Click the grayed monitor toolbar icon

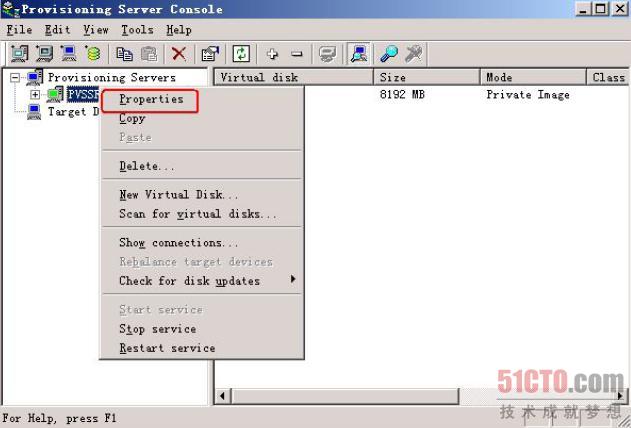click(328, 54)
